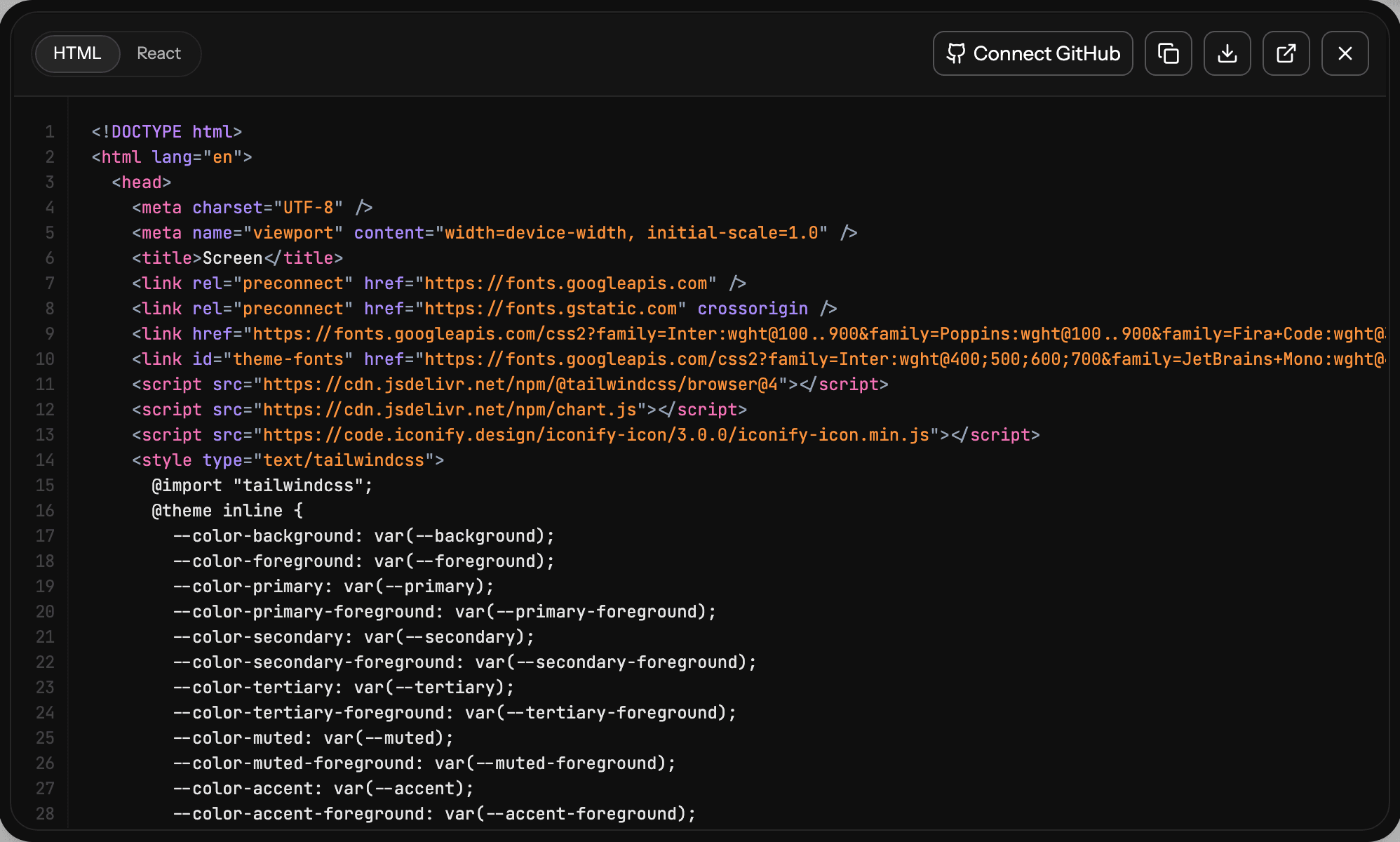Click the --color-tertiary-foreground line
Image resolution: width=1400 pixels, height=842 pixels.
(x=455, y=713)
